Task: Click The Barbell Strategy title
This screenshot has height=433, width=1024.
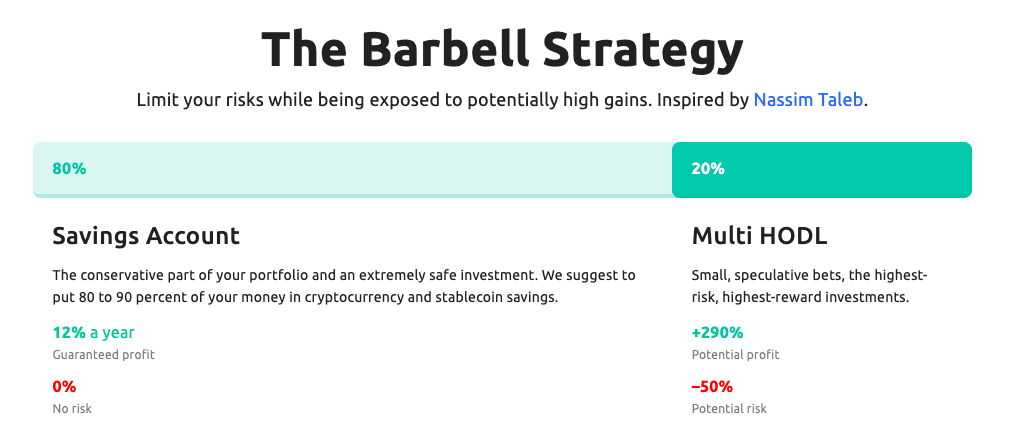Action: point(502,50)
